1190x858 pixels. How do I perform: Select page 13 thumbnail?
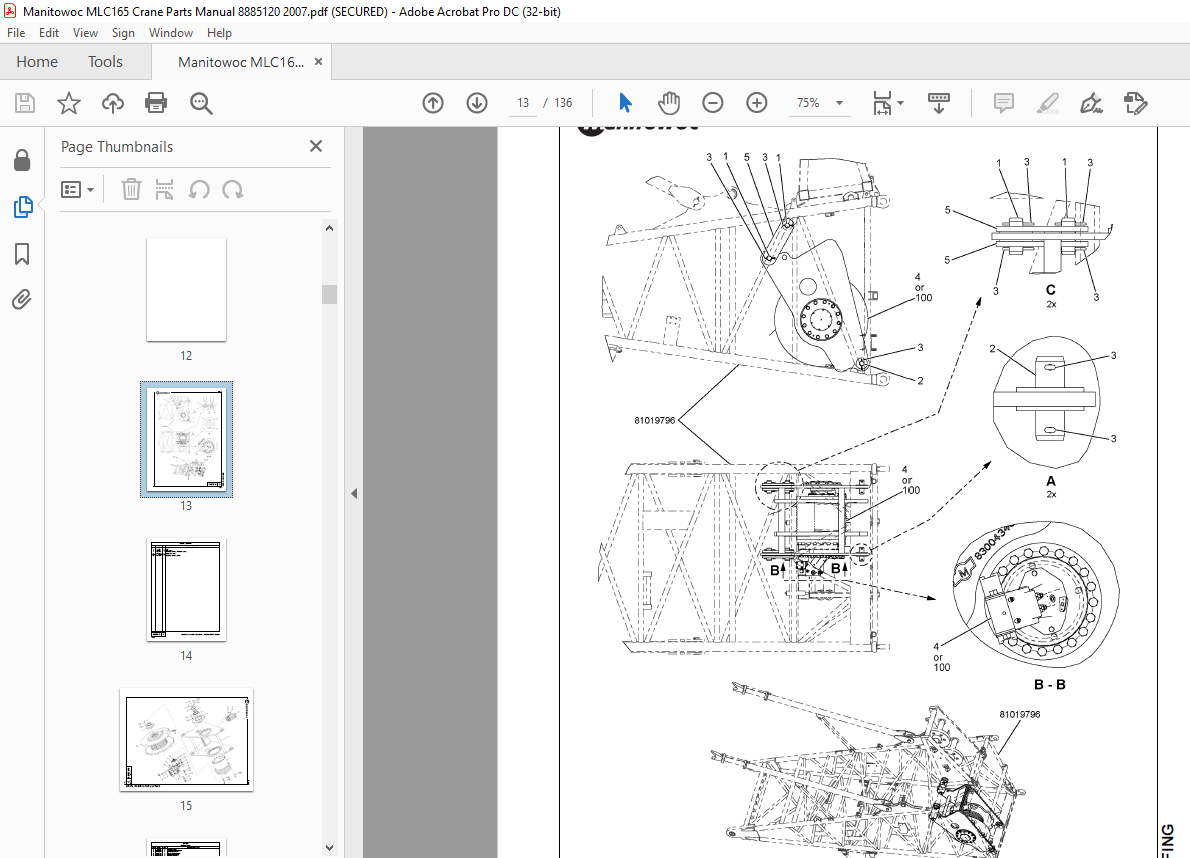point(186,439)
